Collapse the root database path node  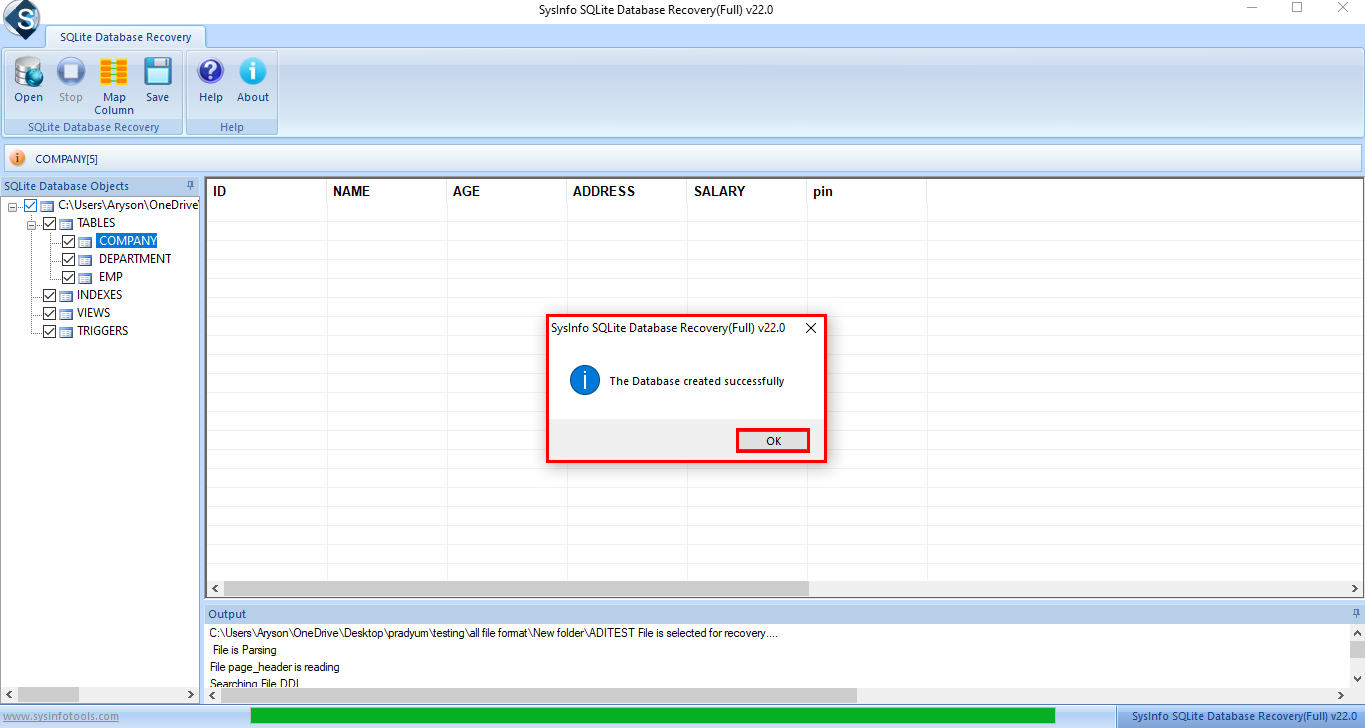pyautogui.click(x=12, y=206)
